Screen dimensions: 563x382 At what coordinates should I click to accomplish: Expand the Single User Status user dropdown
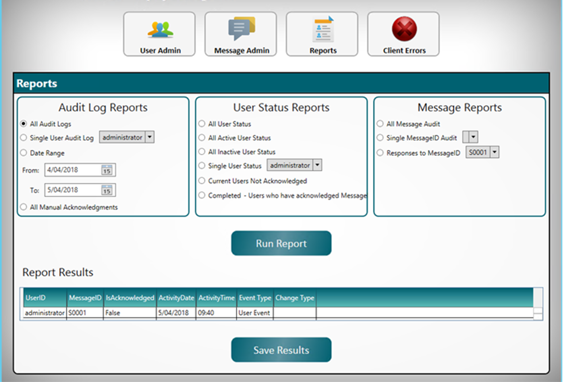[x=317, y=165]
